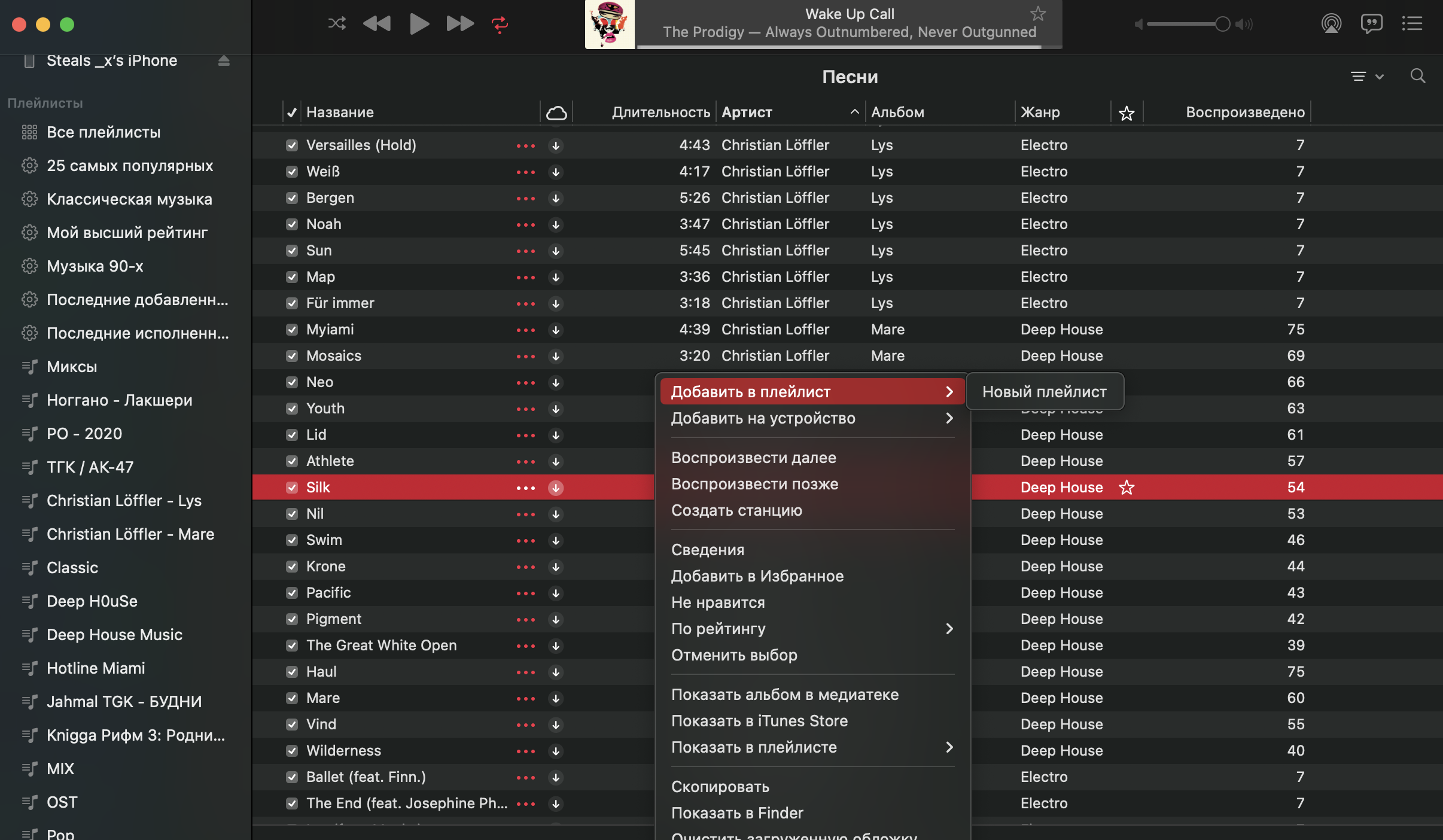Eject Steals _x's iPhone
Viewport: 1443px width, 840px height.
point(224,60)
